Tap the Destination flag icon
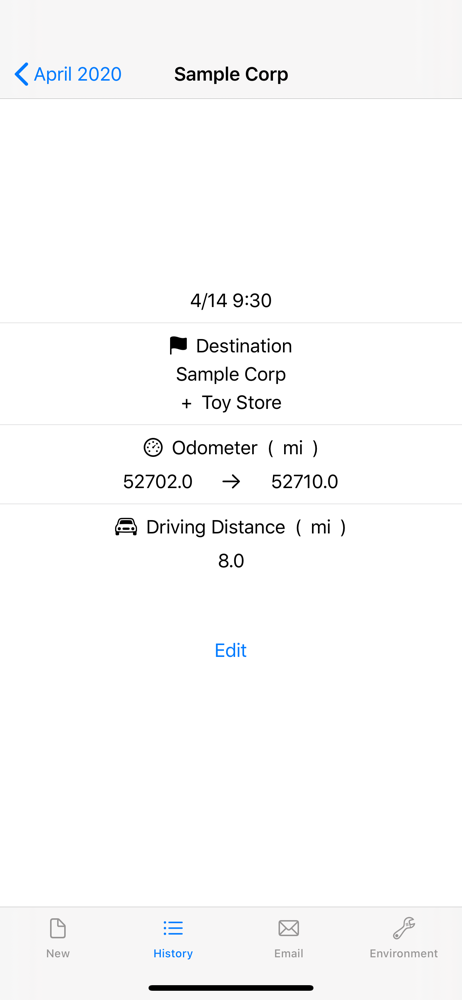The height and width of the screenshot is (1000, 462). point(178,346)
